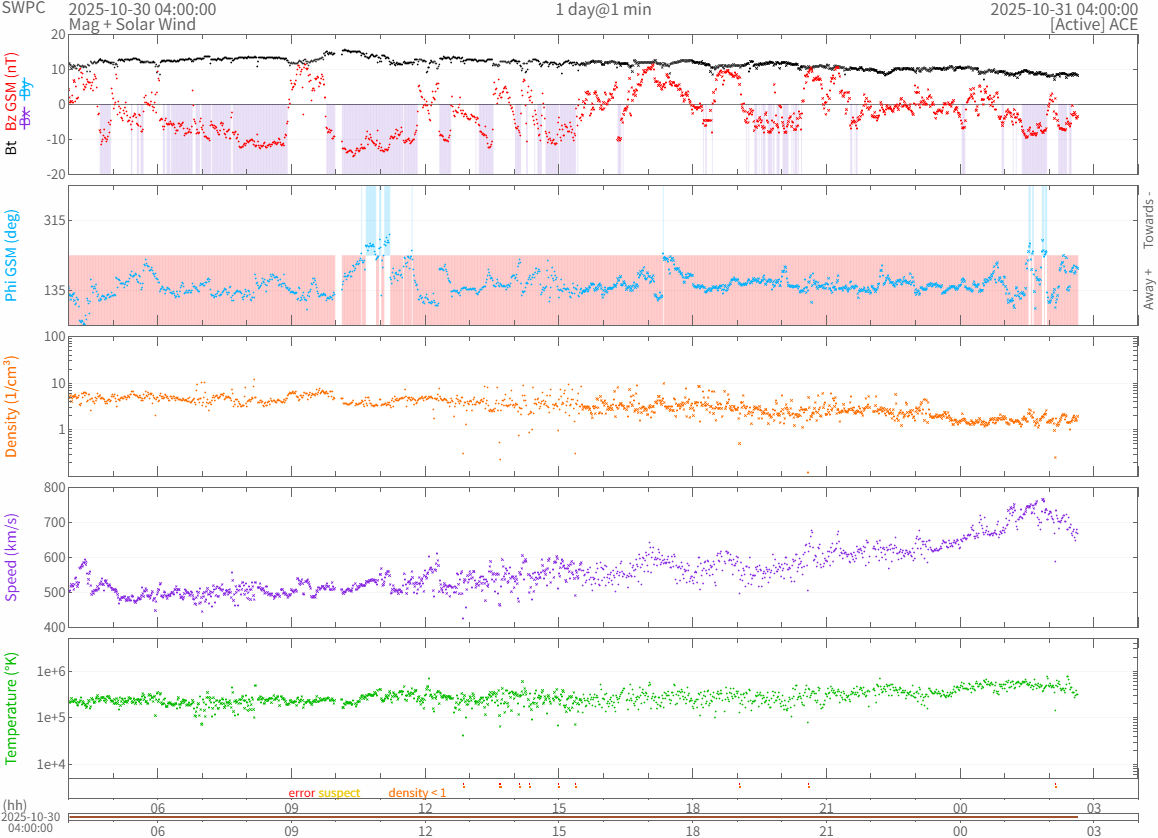Click the 09 hour label above the timeline bar
Image resolution: width=1158 pixels, height=838 pixels.
pos(292,808)
